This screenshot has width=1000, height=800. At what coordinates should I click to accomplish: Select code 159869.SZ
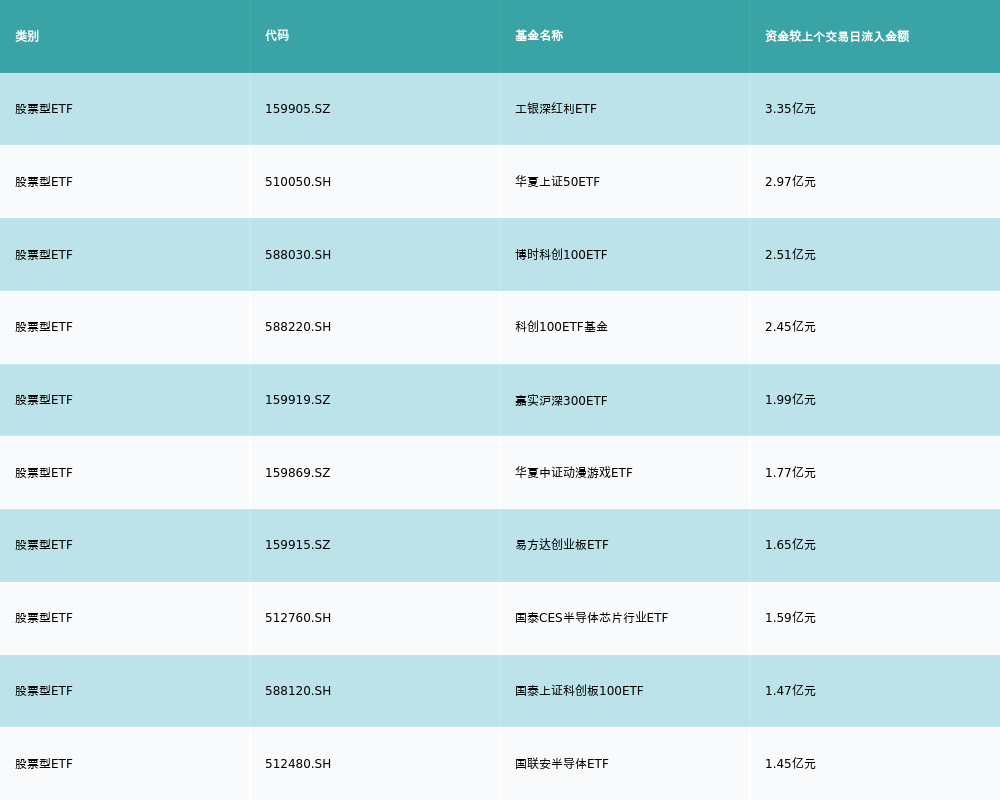(x=298, y=473)
